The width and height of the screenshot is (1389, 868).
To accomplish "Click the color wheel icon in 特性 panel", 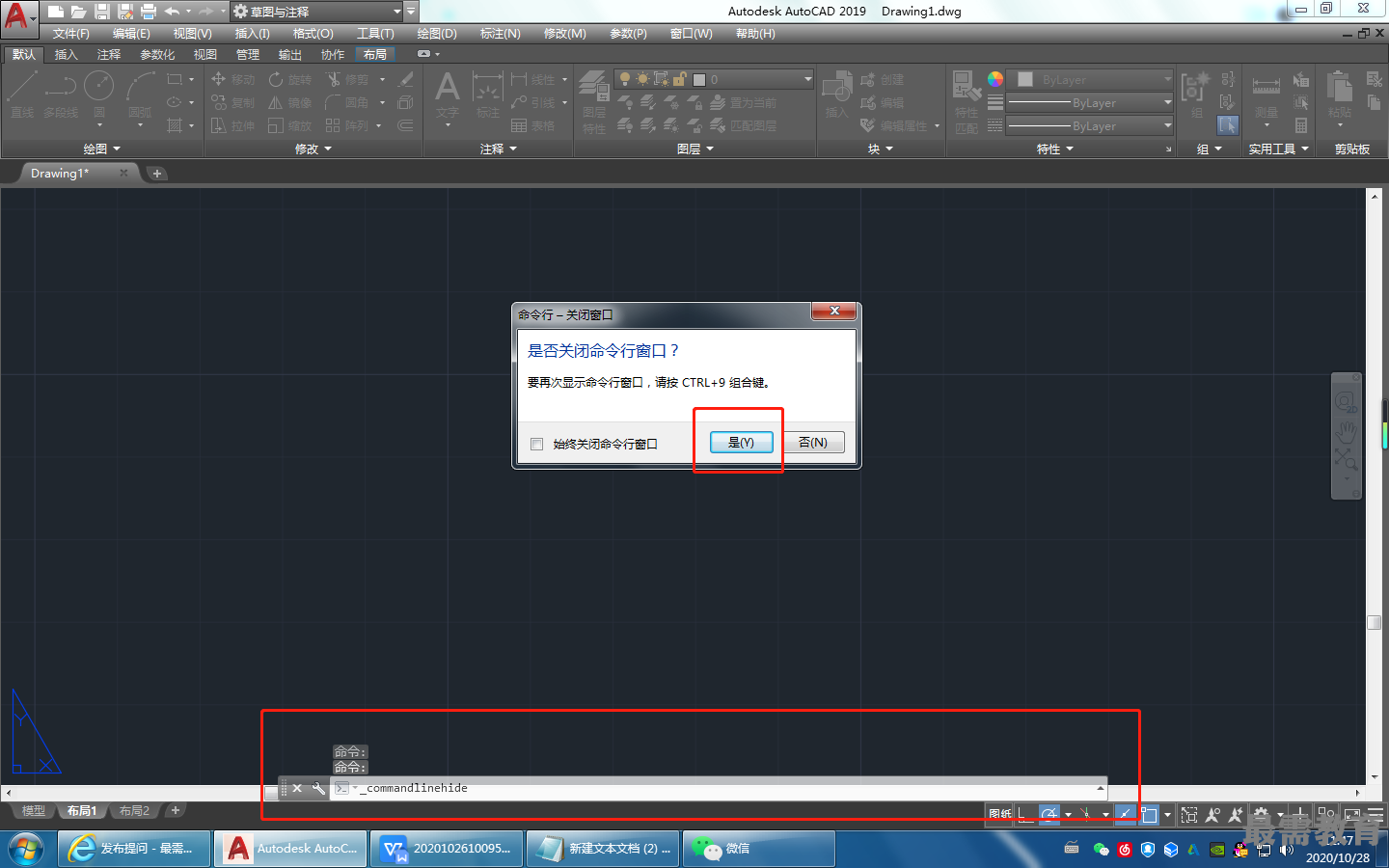I will [995, 79].
